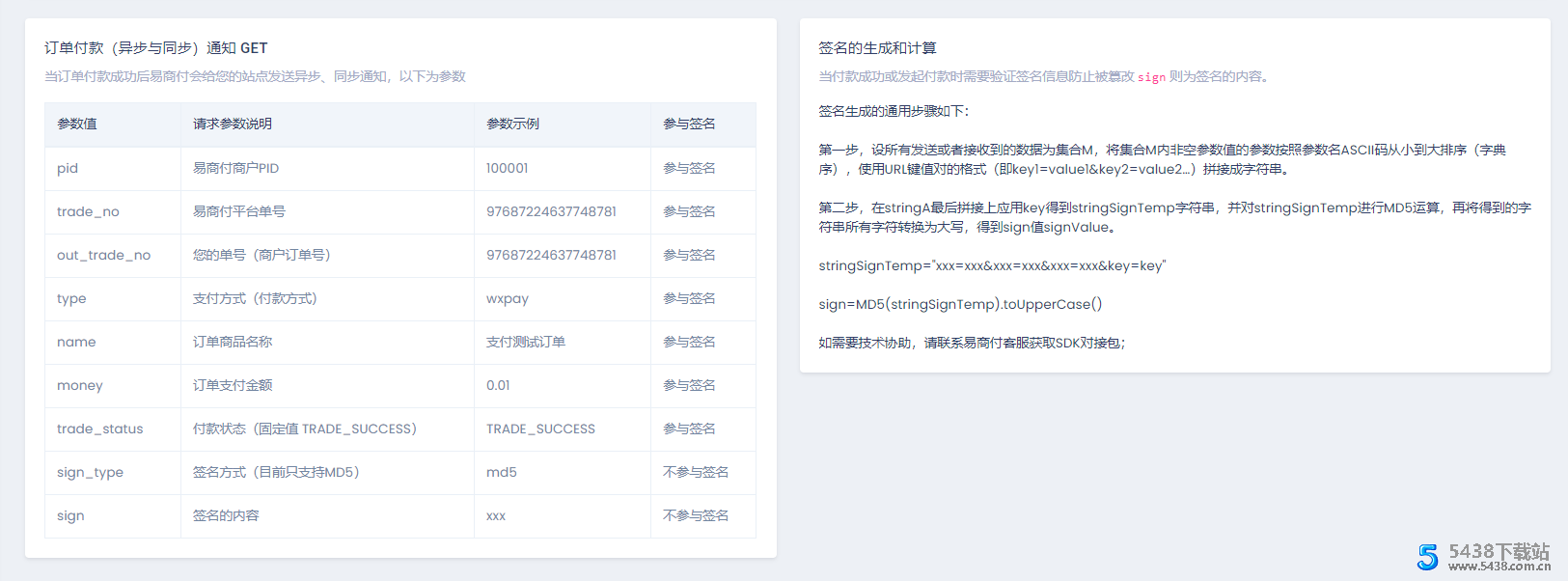The width and height of the screenshot is (1568, 581).
Task: Select the 参数示例 column header
Action: tap(512, 124)
